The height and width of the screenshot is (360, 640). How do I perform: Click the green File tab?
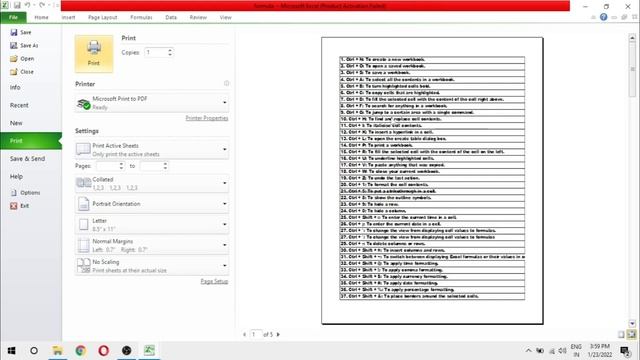(13, 18)
